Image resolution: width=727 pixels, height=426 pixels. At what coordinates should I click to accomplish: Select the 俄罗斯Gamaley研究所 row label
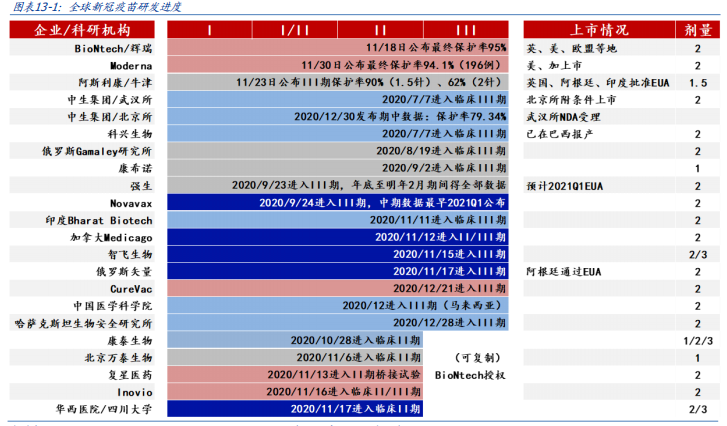(x=97, y=151)
